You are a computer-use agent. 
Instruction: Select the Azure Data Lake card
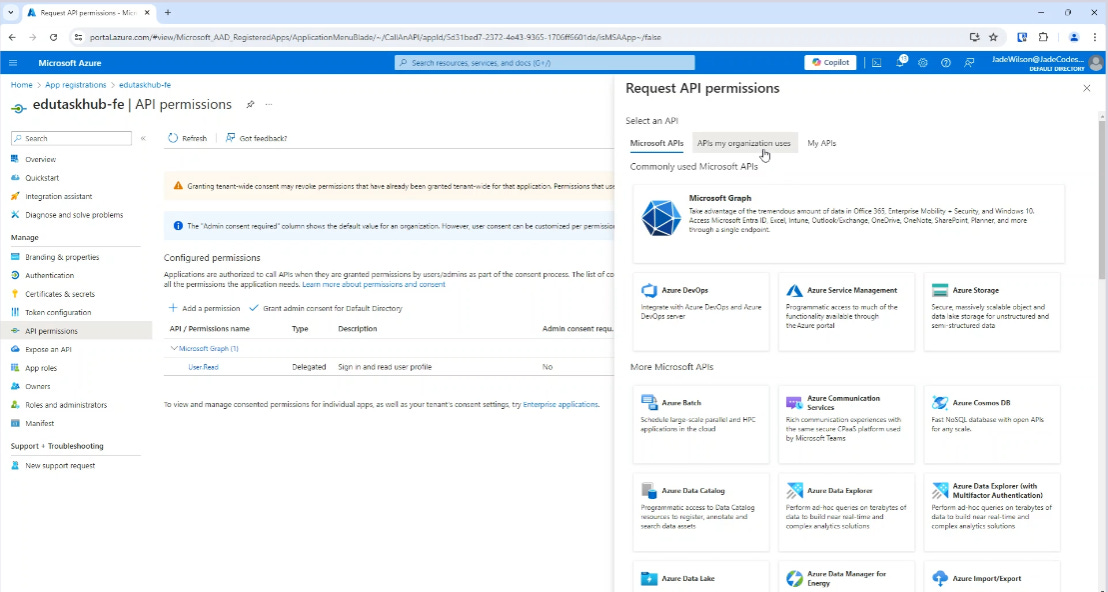[701, 576]
